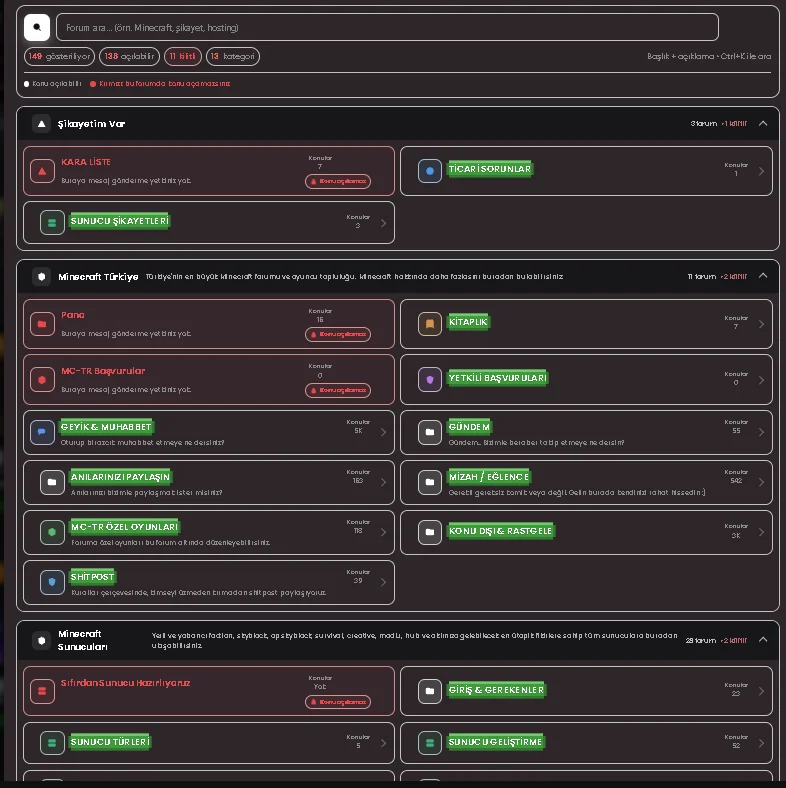Click the Minecraft Sunucuları header icon

click(x=42, y=640)
